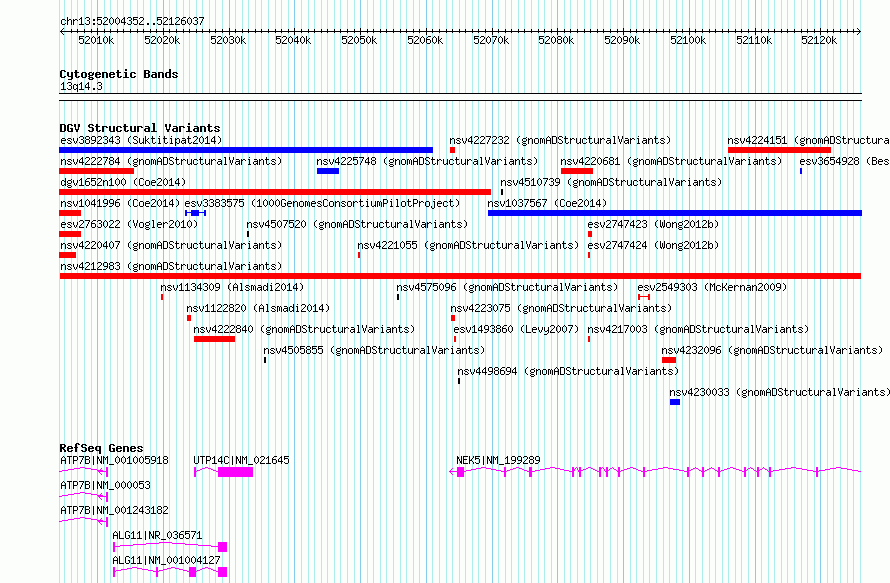Select the nsv4227232 variant label
The image size is (890, 583).
coord(560,140)
